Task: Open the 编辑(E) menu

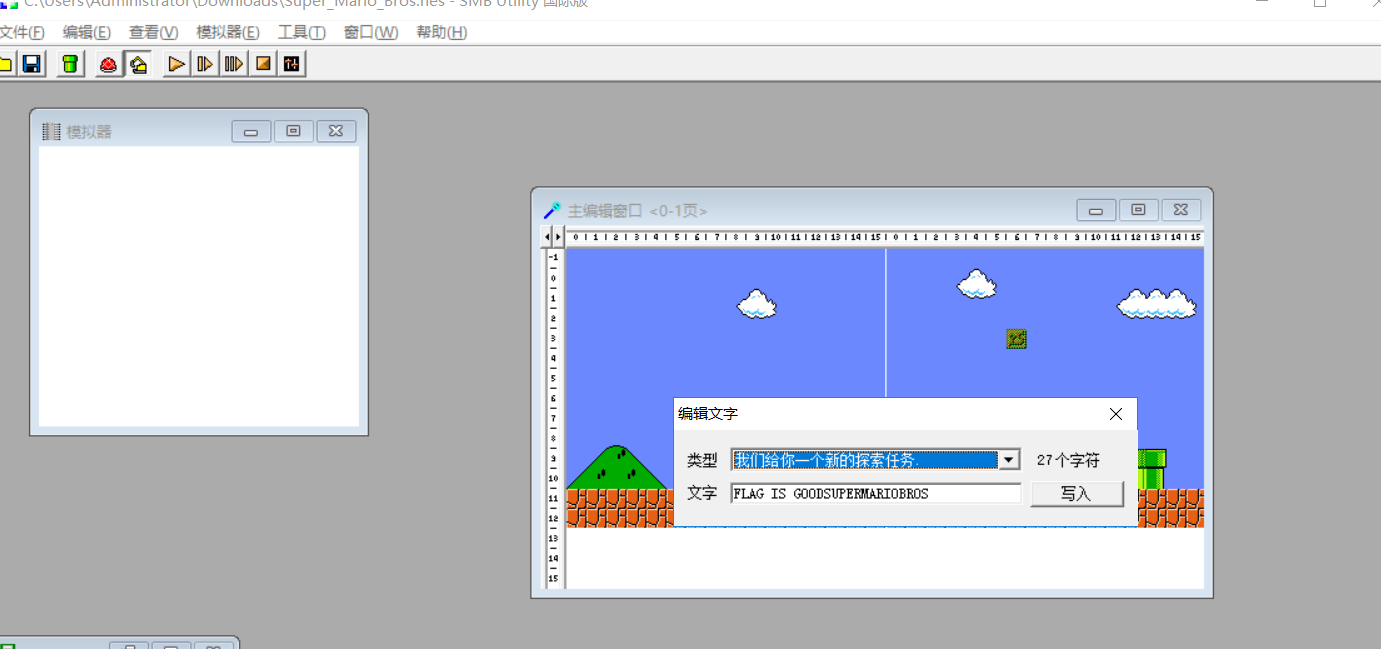Action: [87, 32]
